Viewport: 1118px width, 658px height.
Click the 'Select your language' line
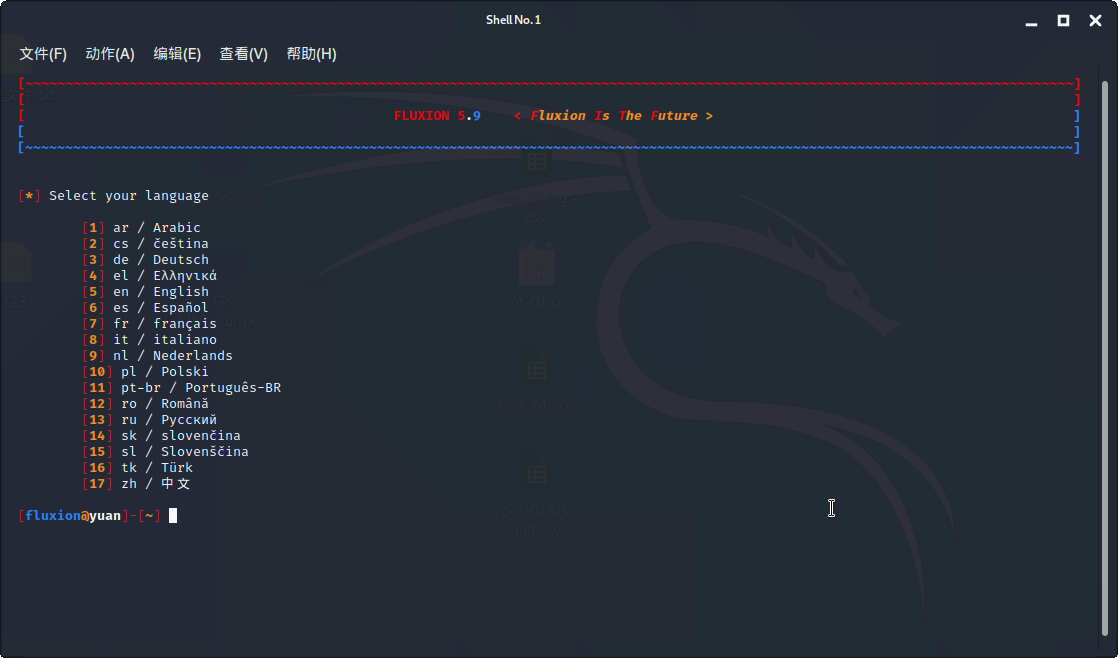[x=114, y=195]
